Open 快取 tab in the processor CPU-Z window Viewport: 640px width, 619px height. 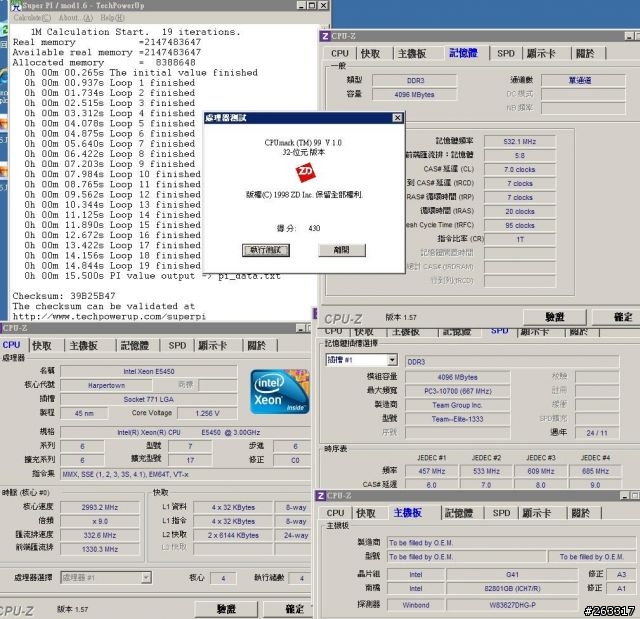(42, 346)
